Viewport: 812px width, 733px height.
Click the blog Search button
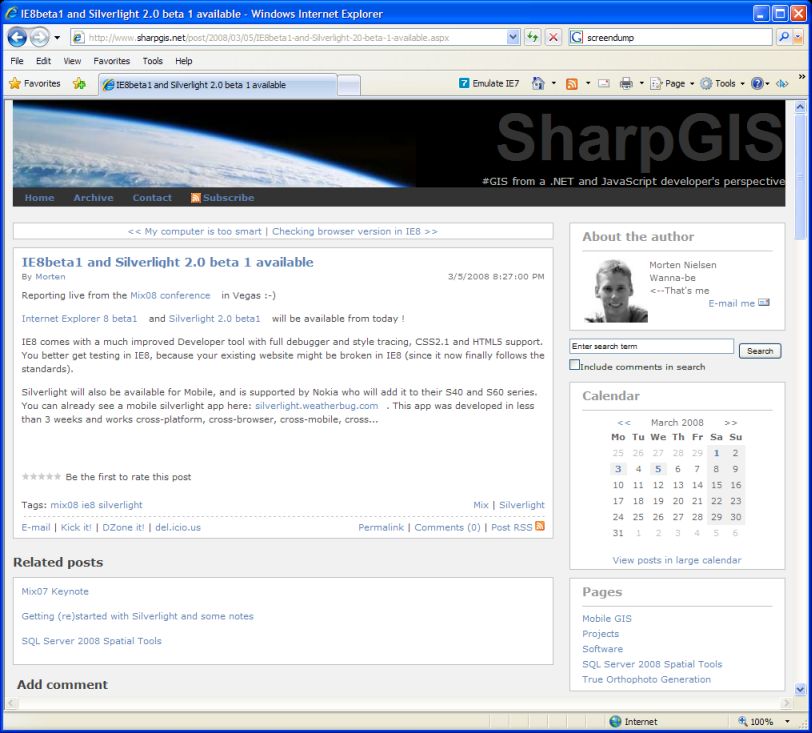760,351
